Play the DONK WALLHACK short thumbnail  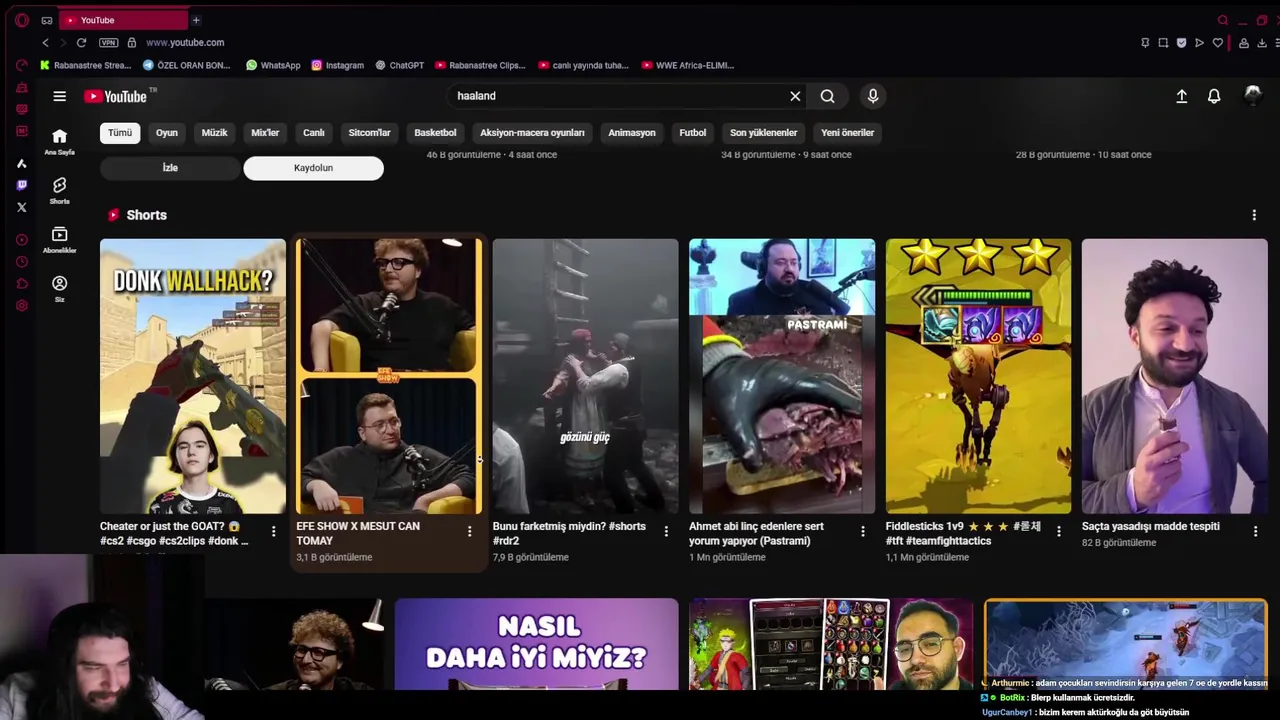pyautogui.click(x=193, y=376)
